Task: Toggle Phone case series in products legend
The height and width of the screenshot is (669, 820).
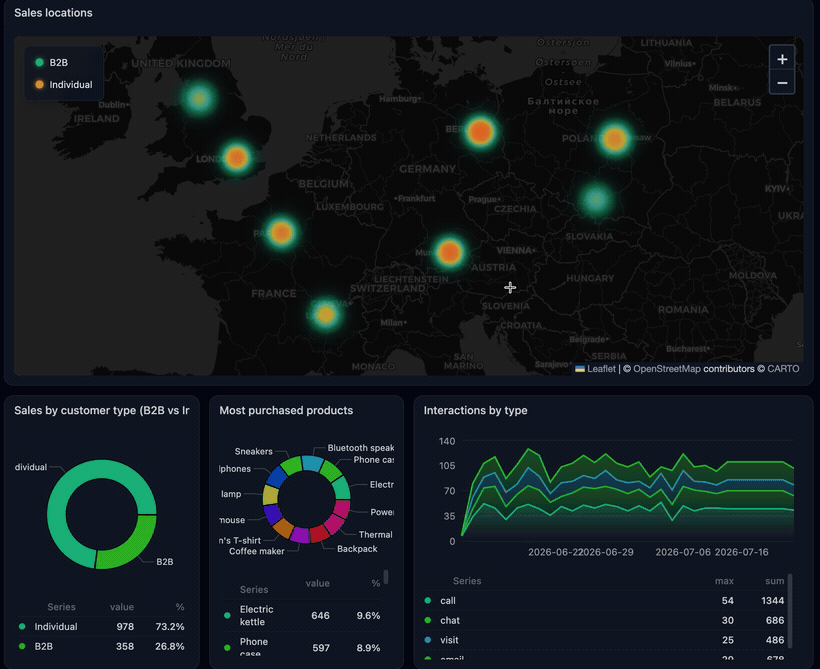Action: pyautogui.click(x=254, y=648)
